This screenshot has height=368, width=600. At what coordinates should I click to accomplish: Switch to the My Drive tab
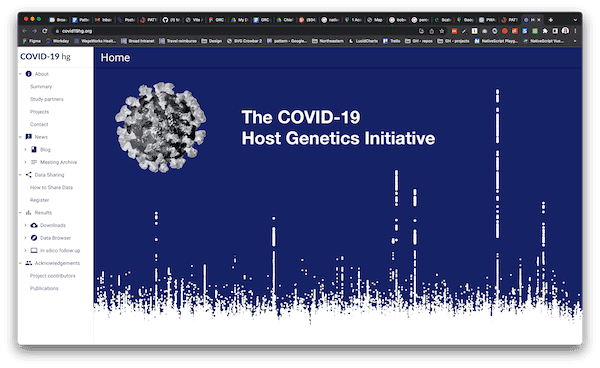[x=239, y=20]
